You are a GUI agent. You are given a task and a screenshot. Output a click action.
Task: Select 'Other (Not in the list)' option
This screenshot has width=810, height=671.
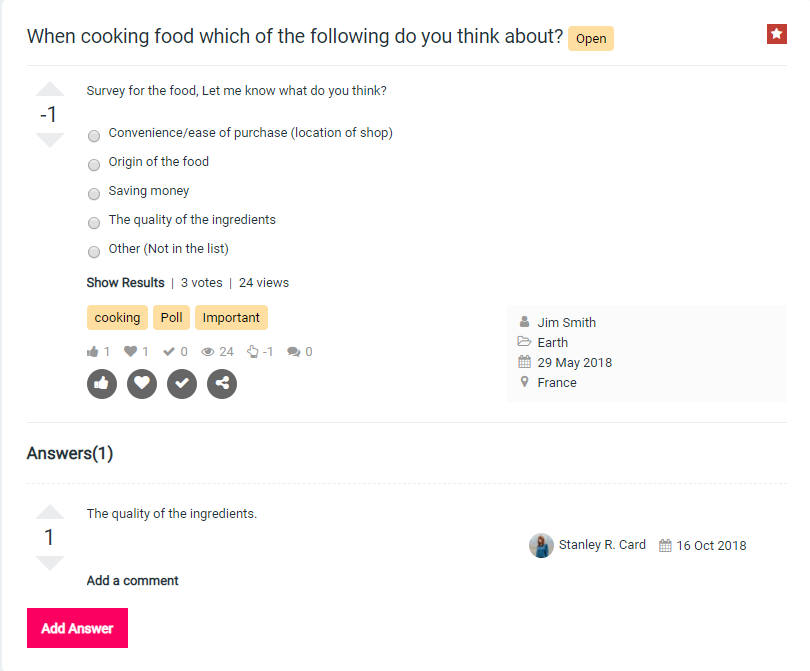tap(94, 251)
